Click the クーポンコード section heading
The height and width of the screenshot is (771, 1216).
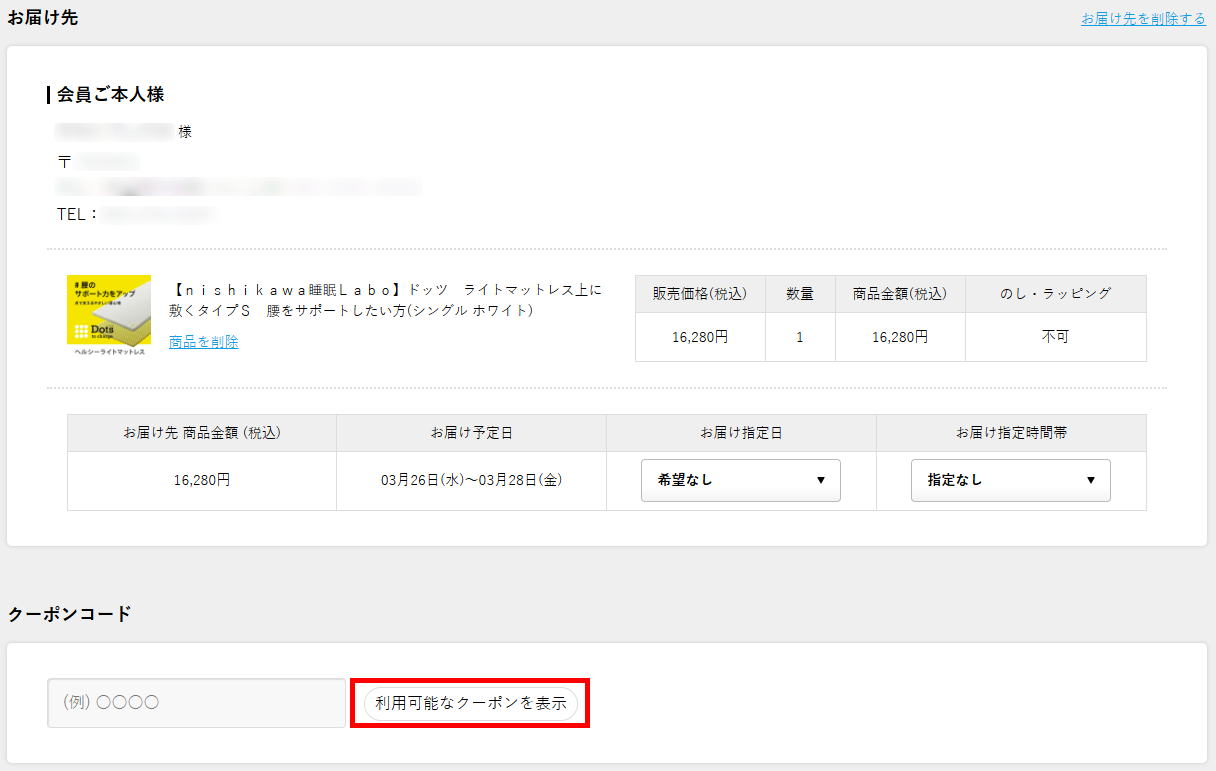pos(70,614)
